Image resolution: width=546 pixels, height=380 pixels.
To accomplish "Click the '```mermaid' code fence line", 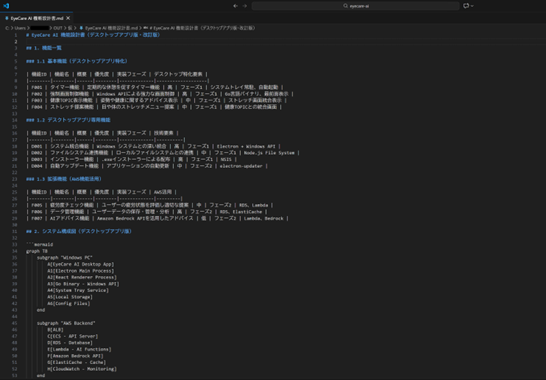I will coord(40,245).
